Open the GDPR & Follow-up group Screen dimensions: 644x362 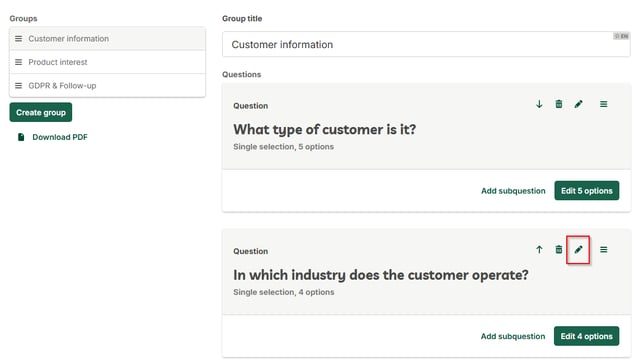[107, 85]
